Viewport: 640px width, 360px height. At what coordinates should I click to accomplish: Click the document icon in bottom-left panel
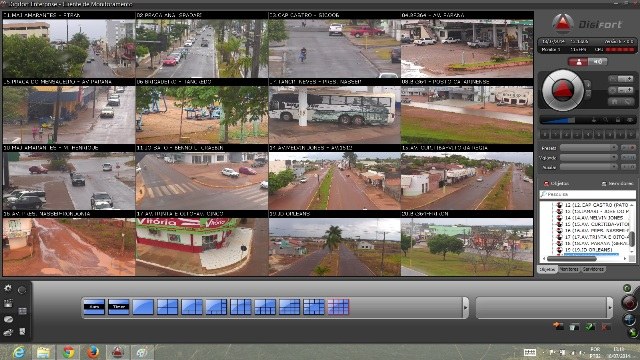(23, 331)
